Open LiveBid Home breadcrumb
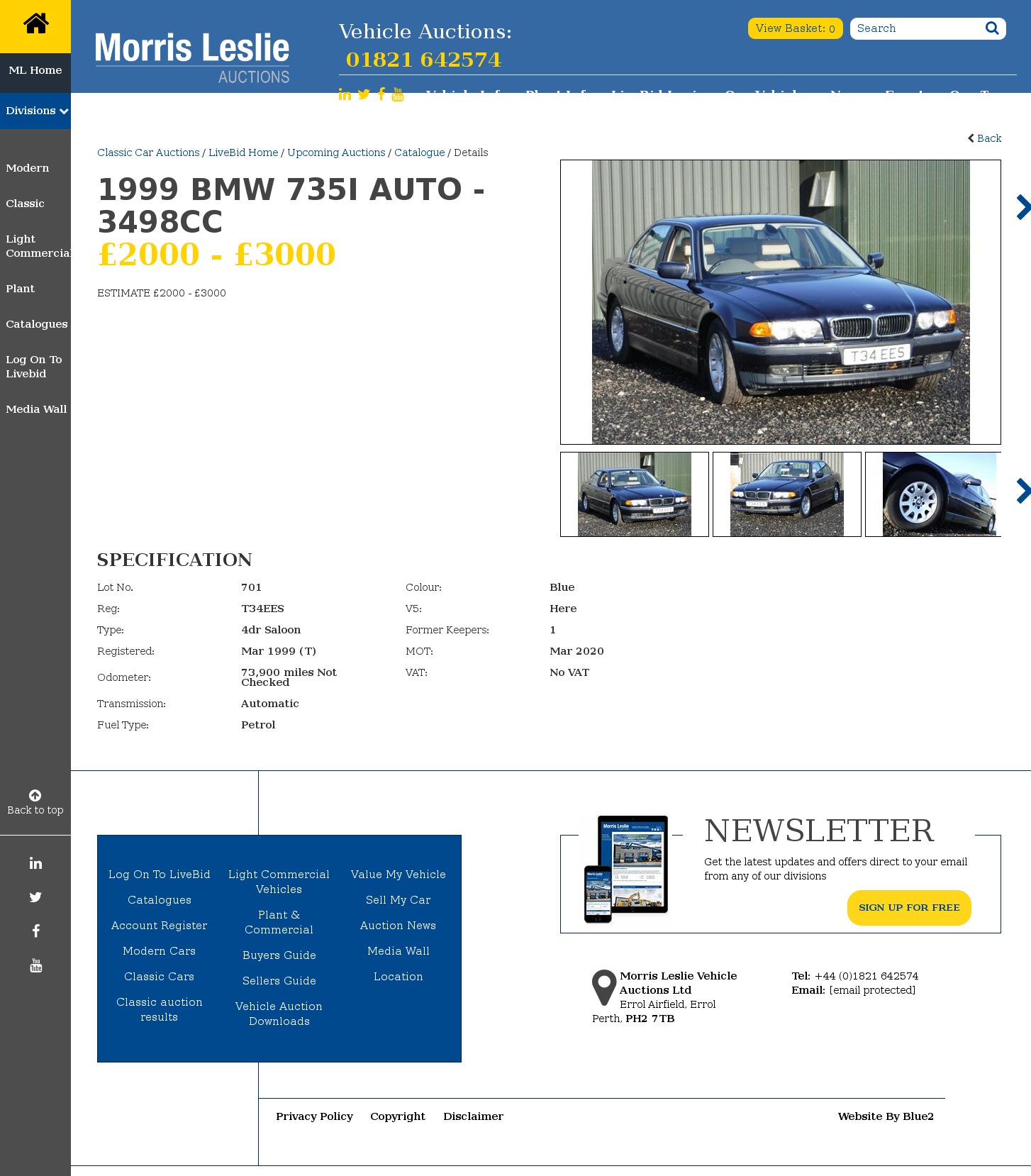The height and width of the screenshot is (1176, 1031). click(x=243, y=152)
